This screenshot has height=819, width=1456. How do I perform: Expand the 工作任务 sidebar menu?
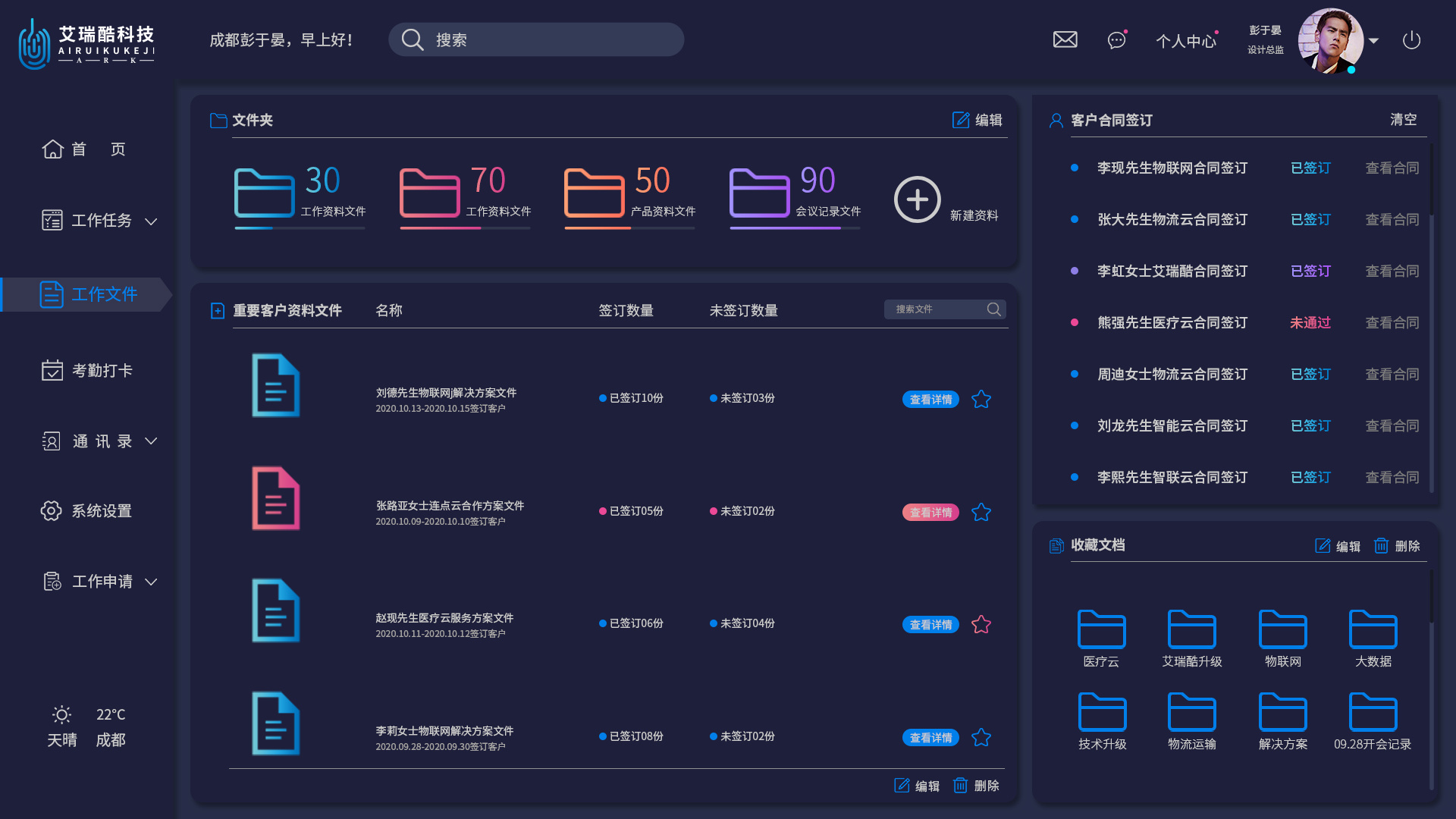click(151, 221)
